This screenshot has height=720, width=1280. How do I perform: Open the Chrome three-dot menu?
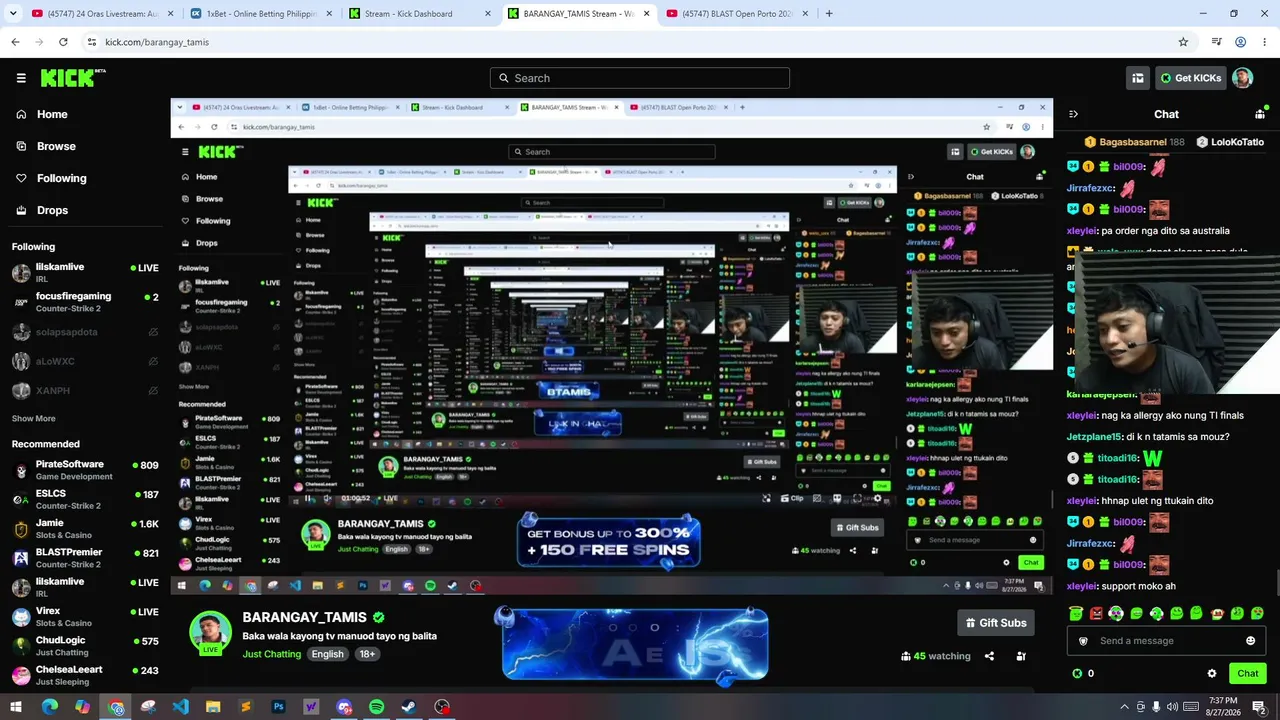1265,42
